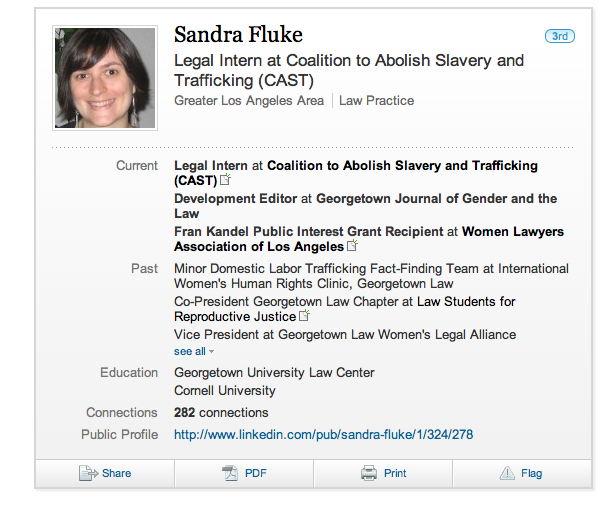Click the printer icon

click(369, 473)
